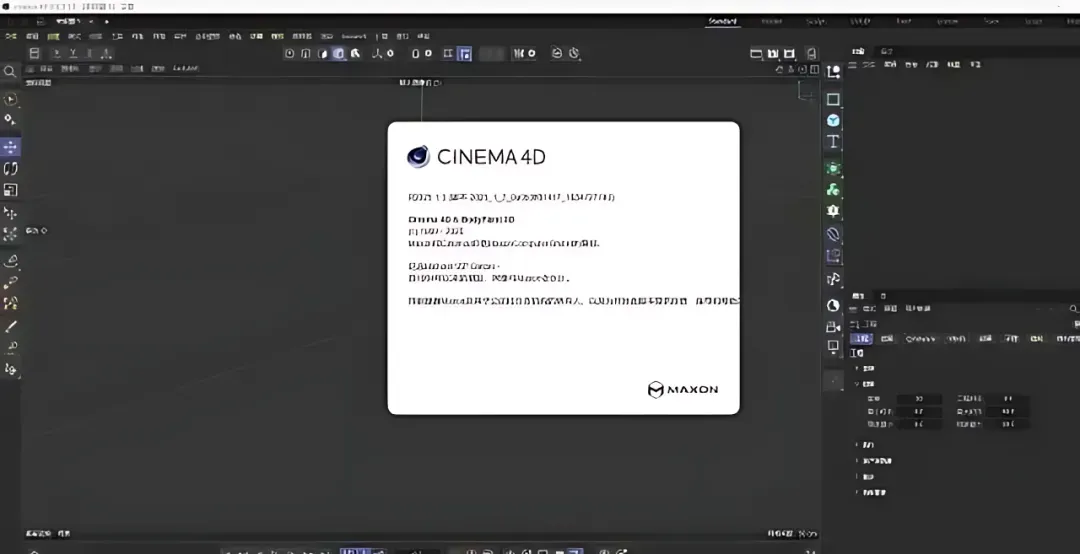Open the hamburger icon in Object Manager menu
Viewport: 1080px width, 554px height.
point(852,64)
